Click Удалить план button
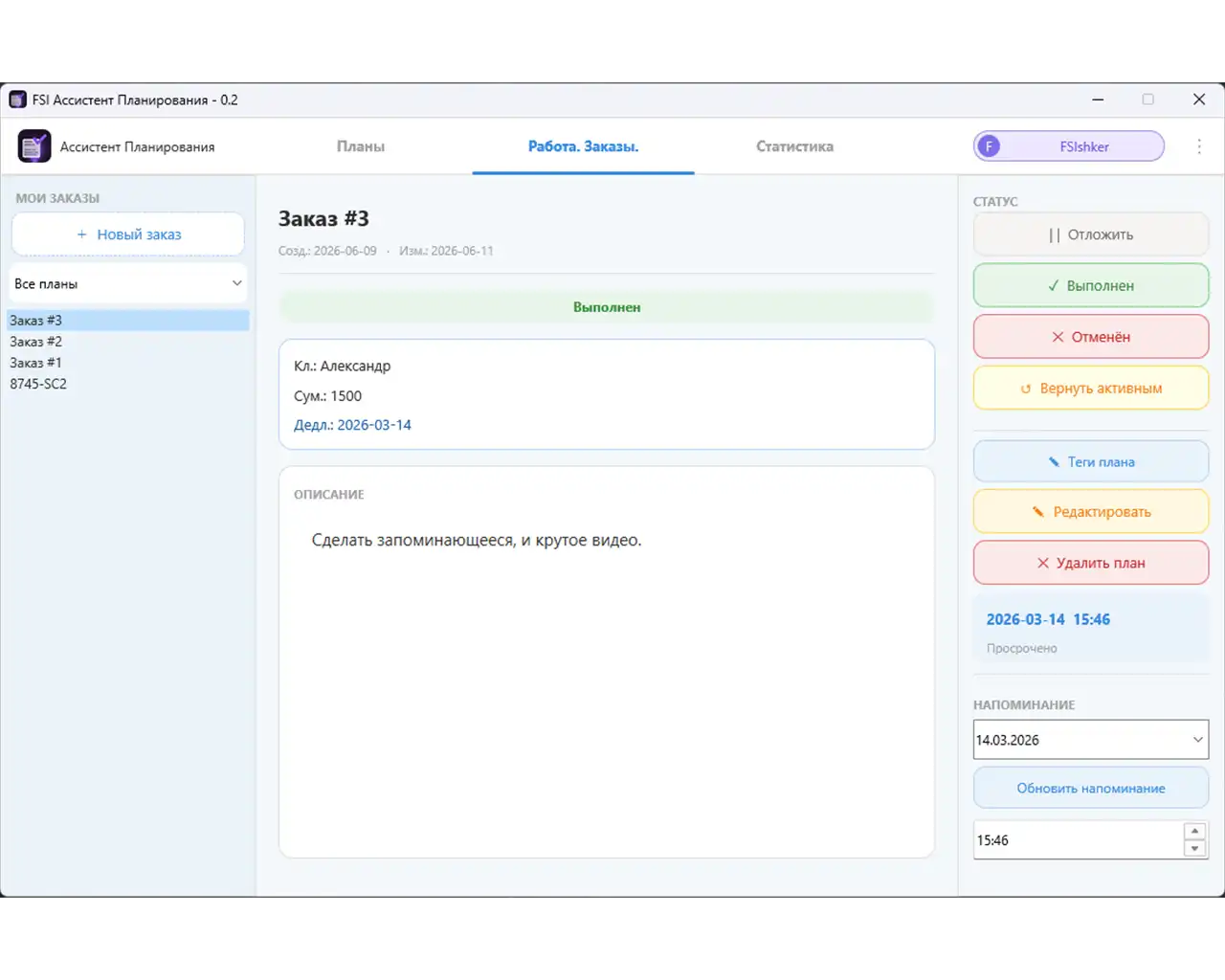This screenshot has width=1225, height=980. 1091,563
